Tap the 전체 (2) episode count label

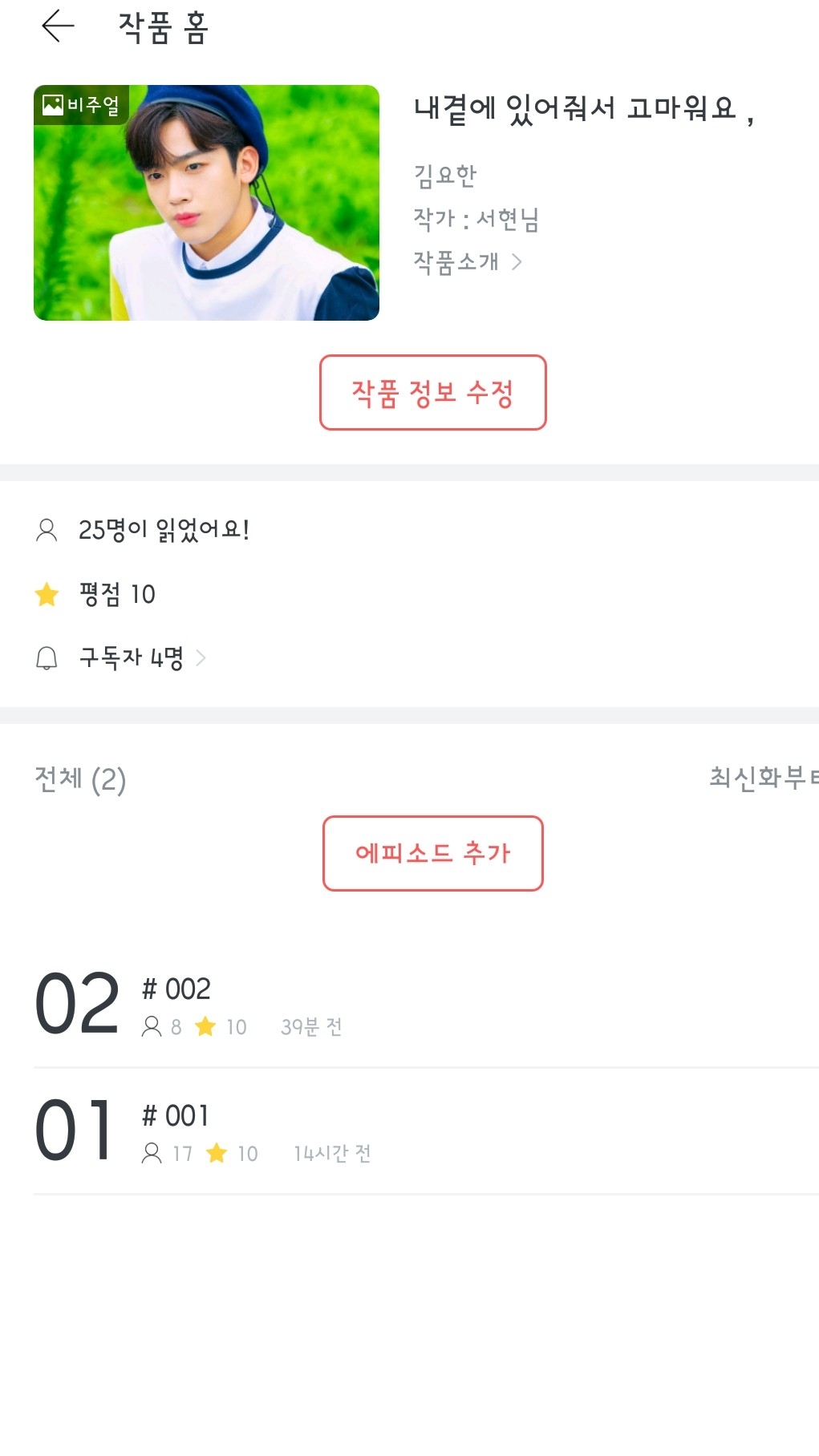(x=80, y=779)
